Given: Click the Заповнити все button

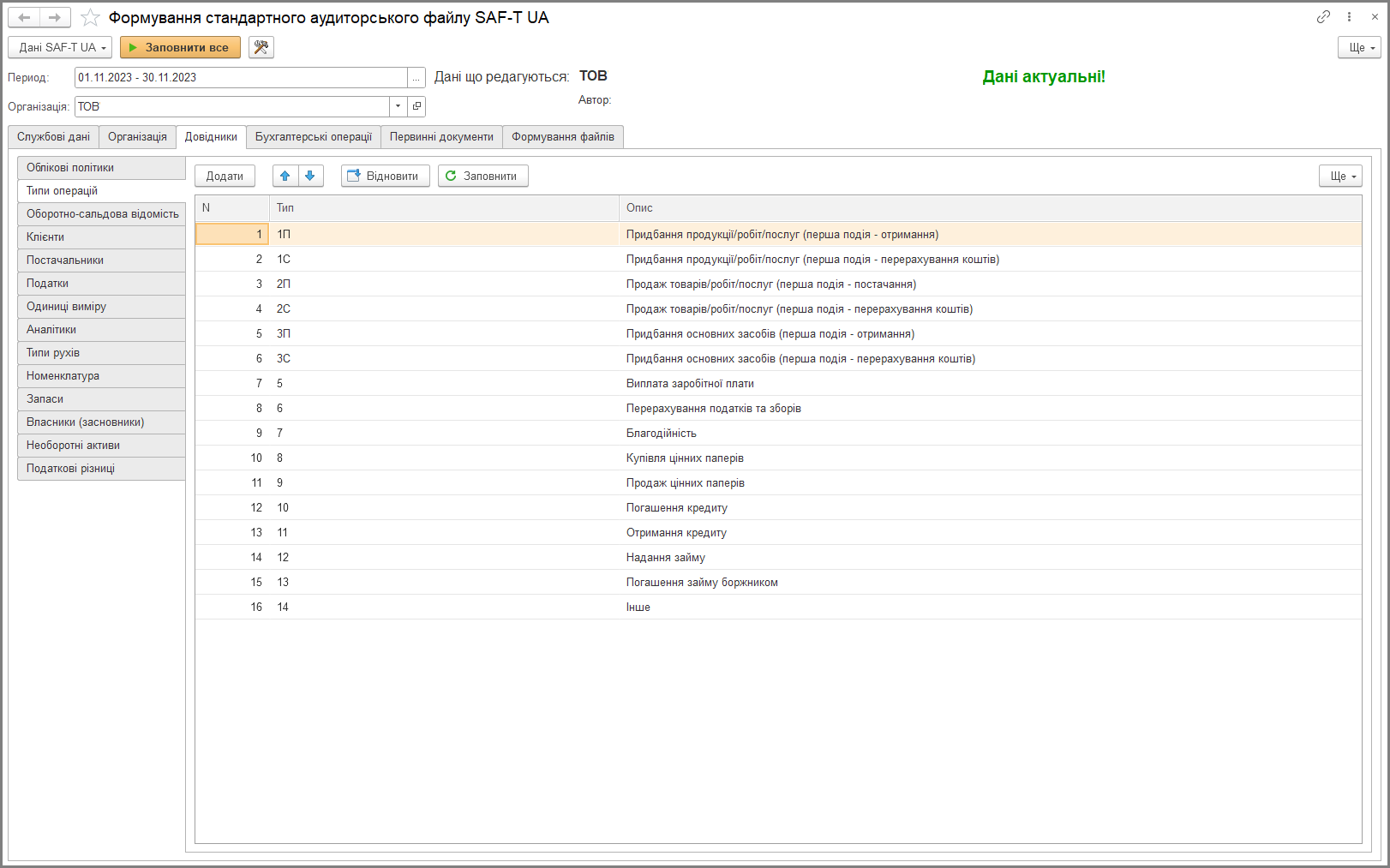Looking at the screenshot, I should pos(180,47).
